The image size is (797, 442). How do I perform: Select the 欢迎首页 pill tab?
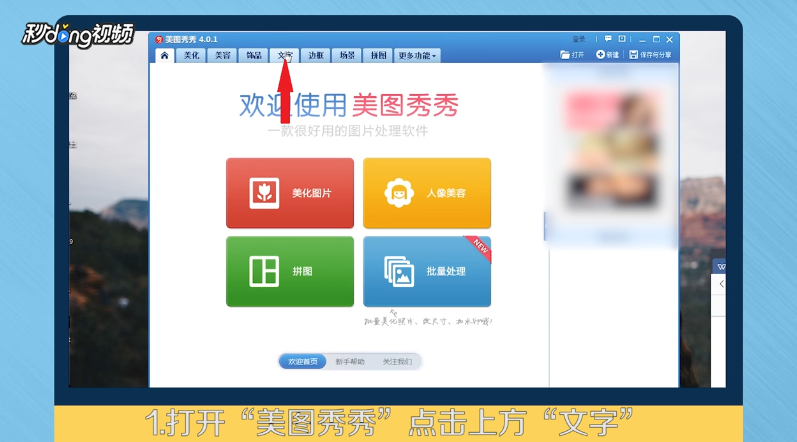302,362
